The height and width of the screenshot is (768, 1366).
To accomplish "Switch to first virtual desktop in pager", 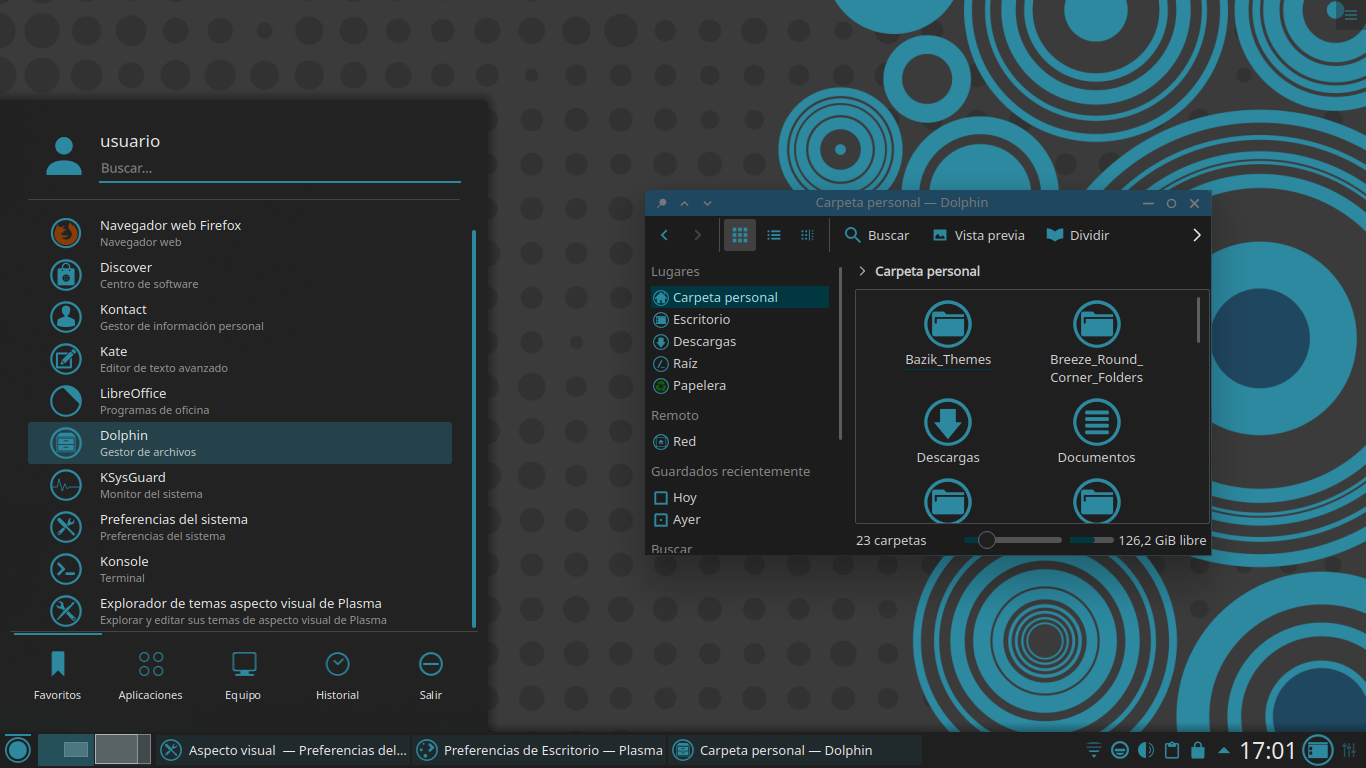I will [65, 750].
